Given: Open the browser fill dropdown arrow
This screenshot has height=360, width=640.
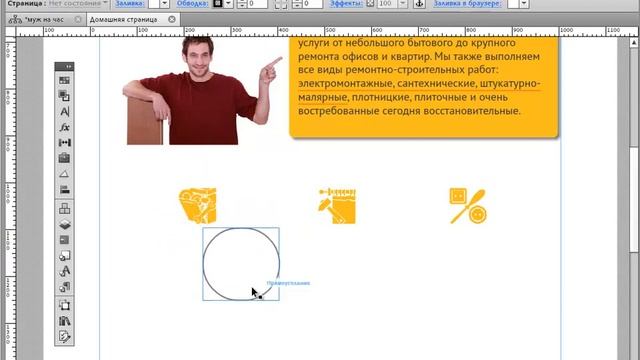Looking at the screenshot, I should (x=524, y=4).
